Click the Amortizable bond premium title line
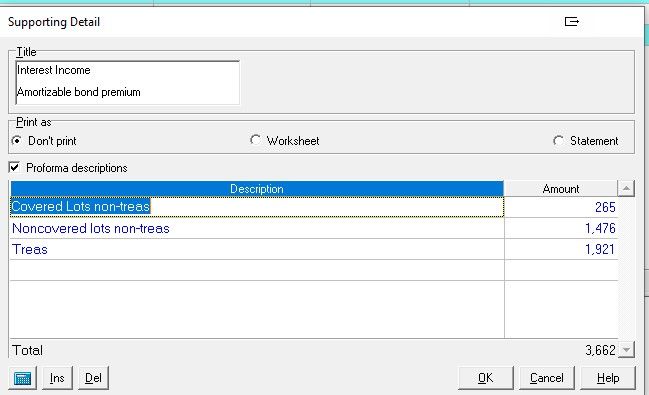This screenshot has width=649, height=395. [x=79, y=92]
